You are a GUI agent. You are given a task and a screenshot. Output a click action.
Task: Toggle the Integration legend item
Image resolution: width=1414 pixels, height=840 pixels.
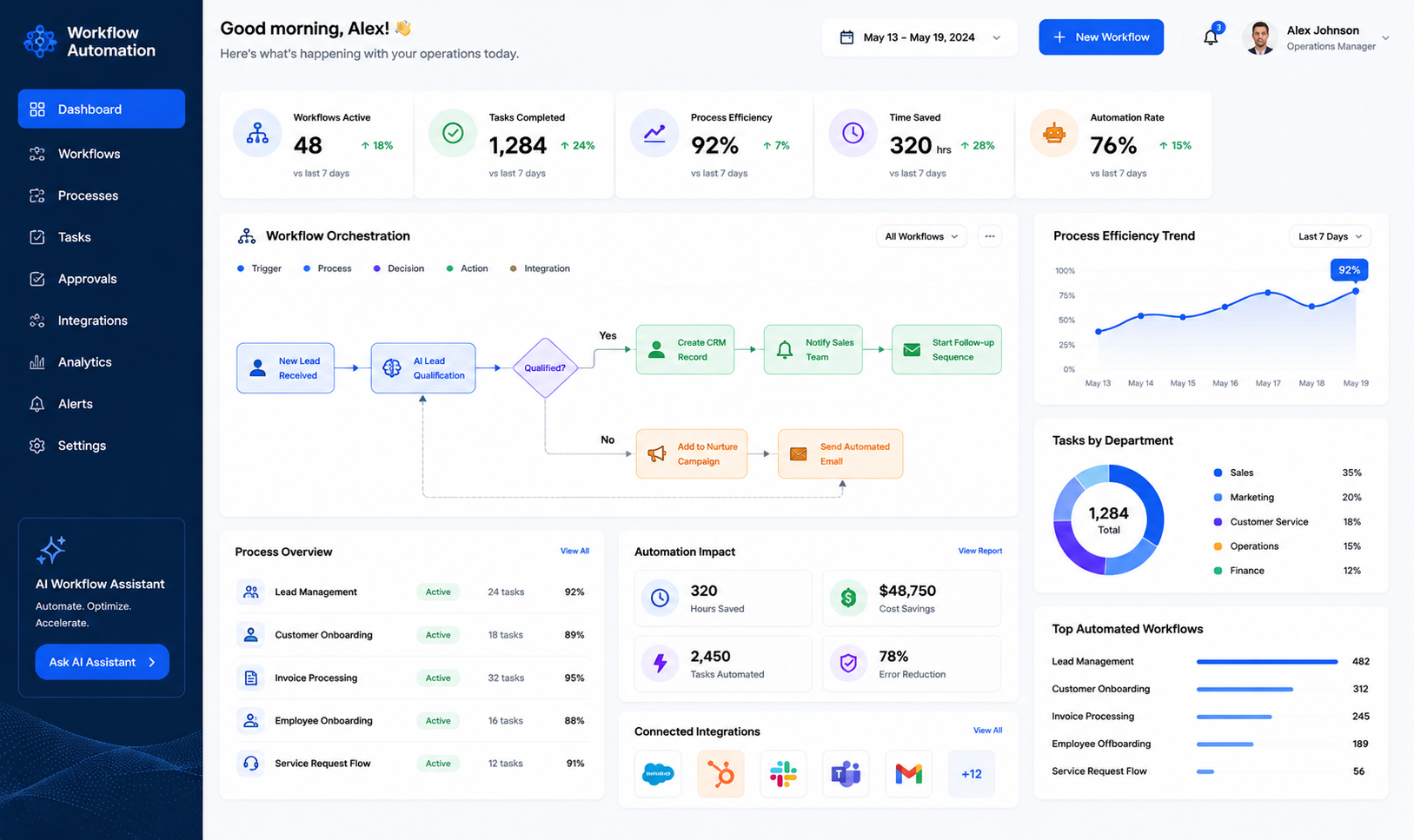pyautogui.click(x=540, y=268)
